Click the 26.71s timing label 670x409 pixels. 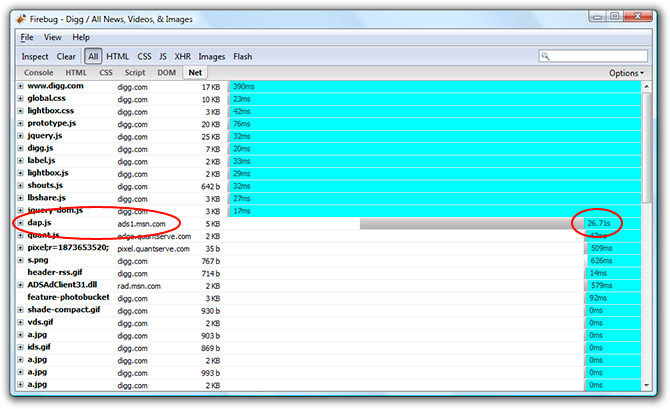coord(599,223)
